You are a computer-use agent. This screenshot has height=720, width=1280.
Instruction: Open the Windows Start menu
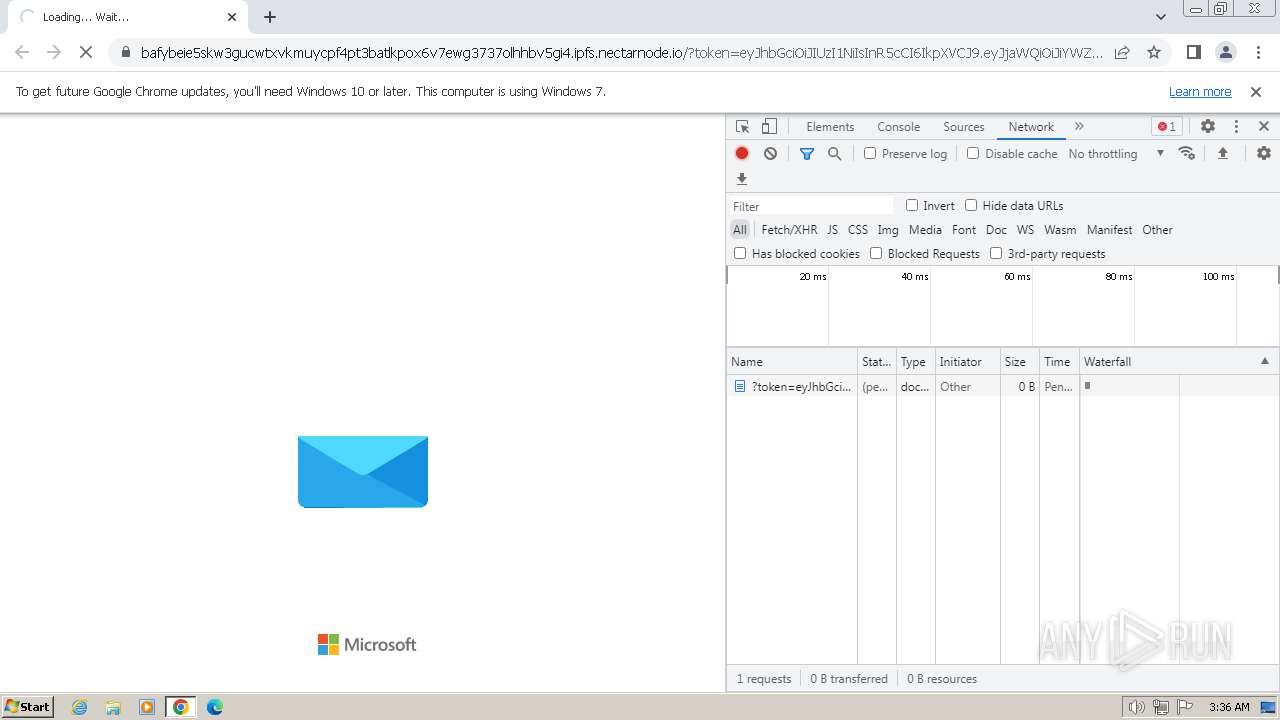(28, 706)
